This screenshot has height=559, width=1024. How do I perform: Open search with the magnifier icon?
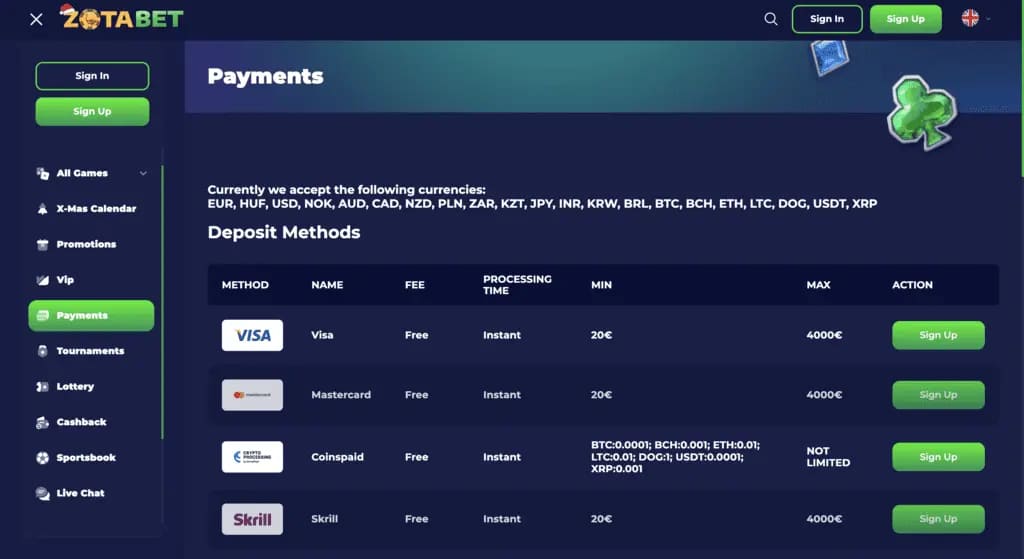771,19
